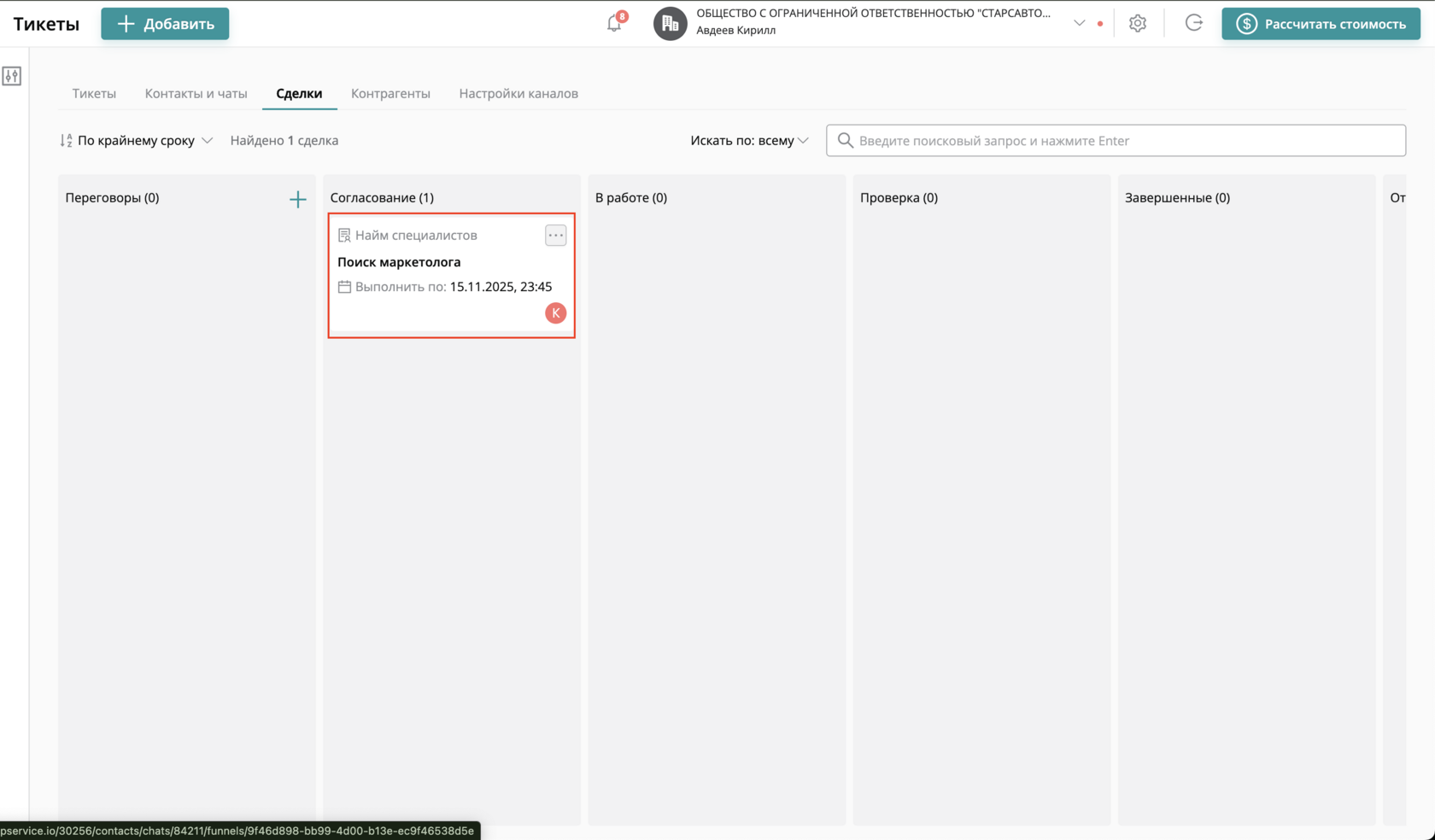Add a deal in Переговоры column
Viewport: 1435px width, 840px height.
[x=297, y=199]
